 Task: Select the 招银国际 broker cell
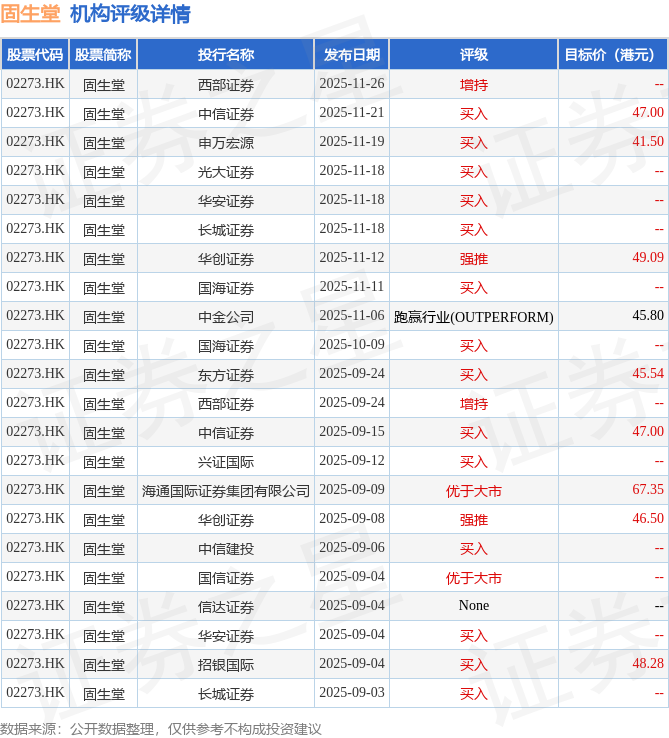pos(226,665)
